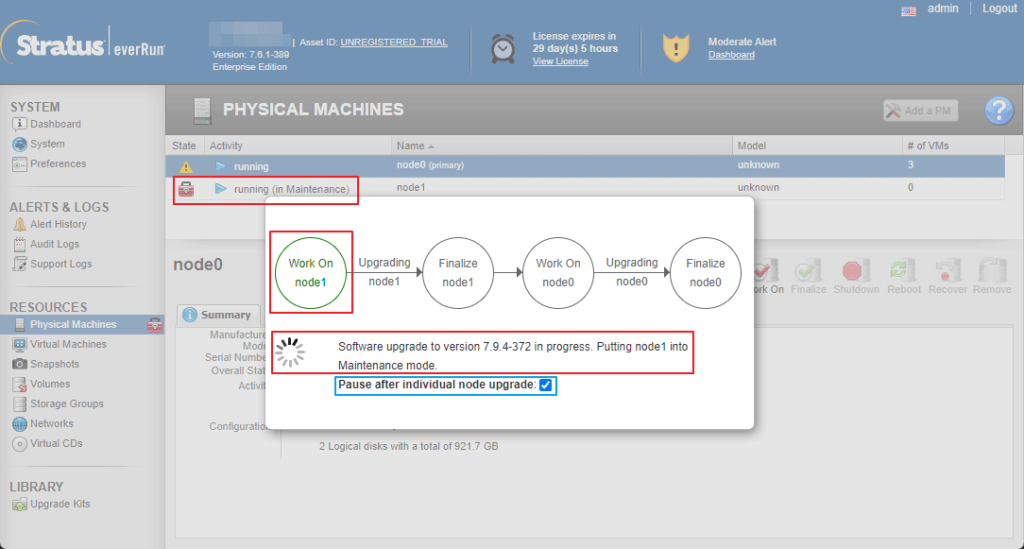Click the Add a PM button
Screen dimensions: 1024x549
point(921,111)
